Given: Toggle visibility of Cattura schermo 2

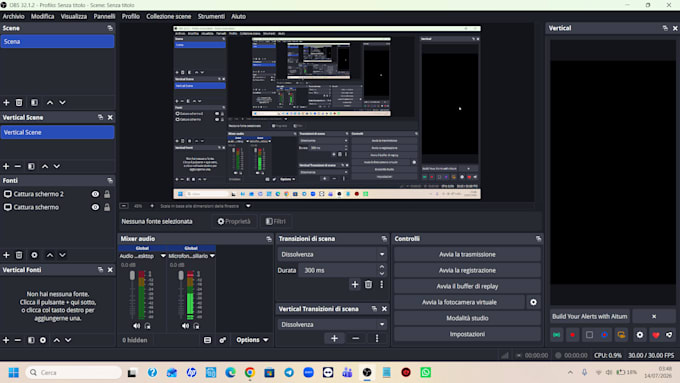Looking at the screenshot, I should click(95, 194).
